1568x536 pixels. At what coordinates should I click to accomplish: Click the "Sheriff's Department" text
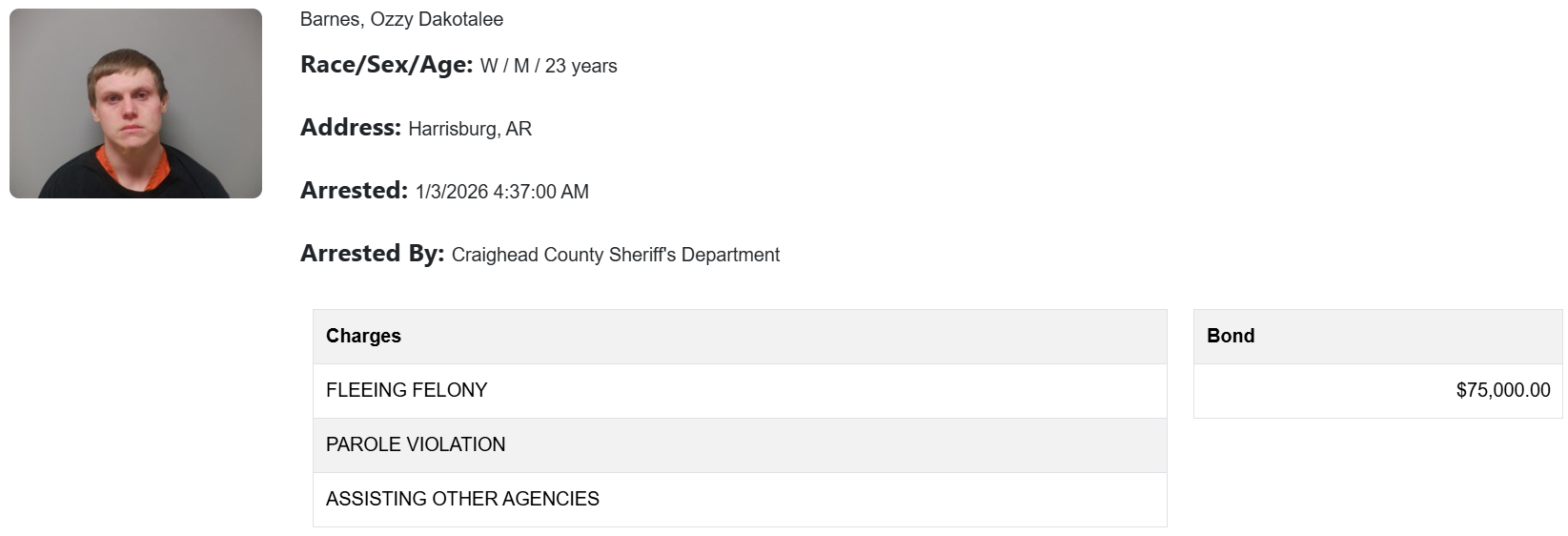pos(683,255)
